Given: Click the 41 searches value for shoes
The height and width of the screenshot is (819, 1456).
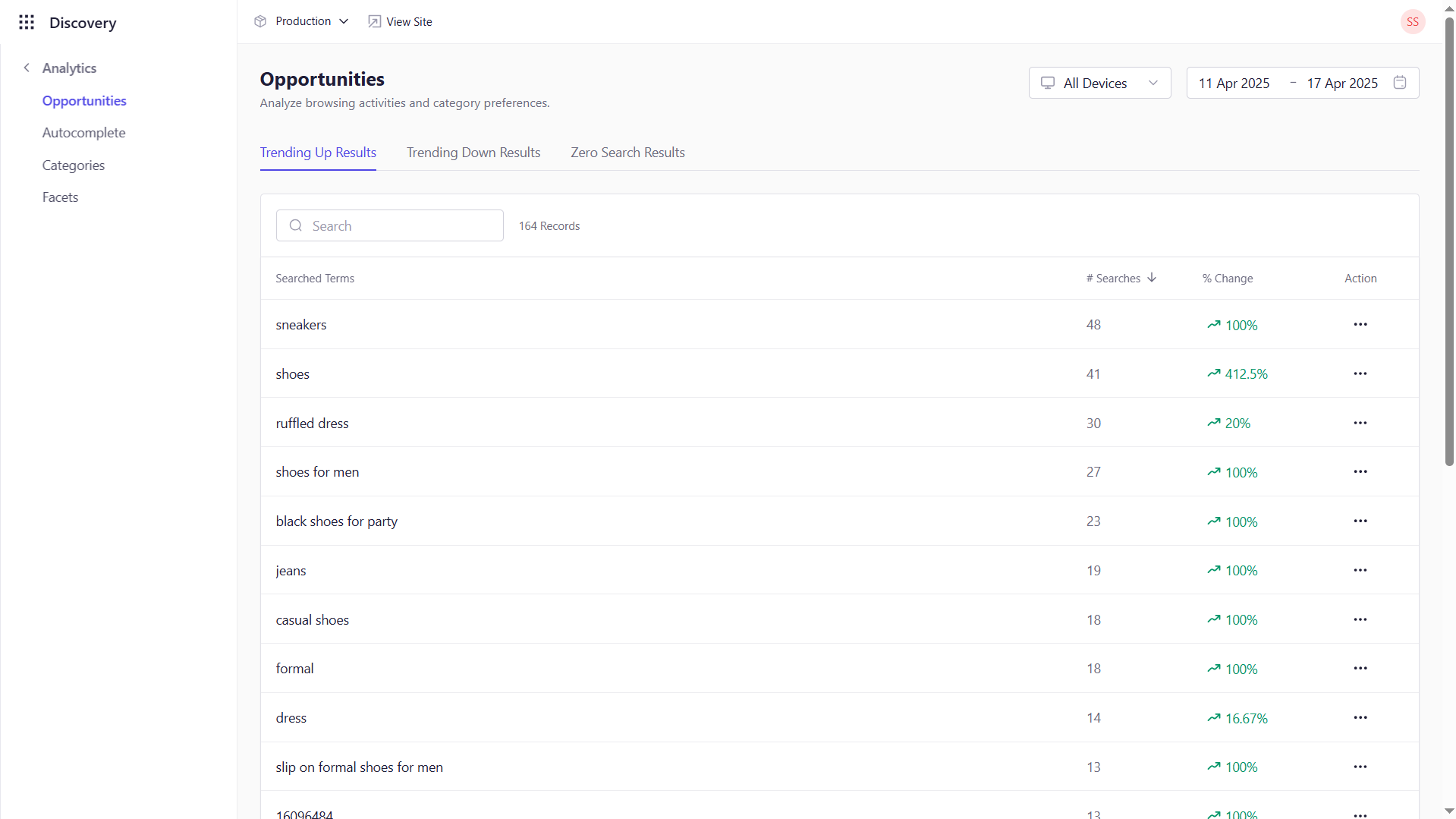Looking at the screenshot, I should point(1093,374).
